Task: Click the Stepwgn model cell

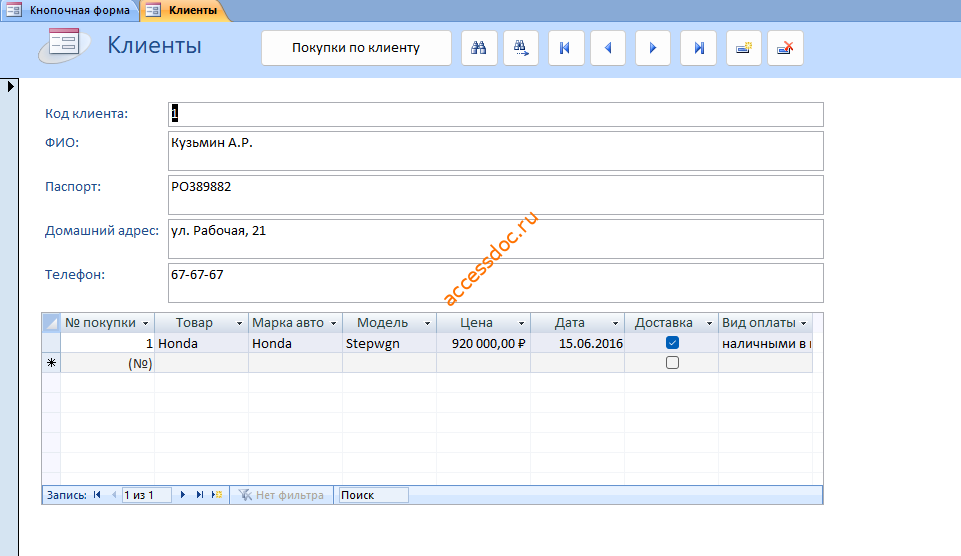Action: point(389,343)
